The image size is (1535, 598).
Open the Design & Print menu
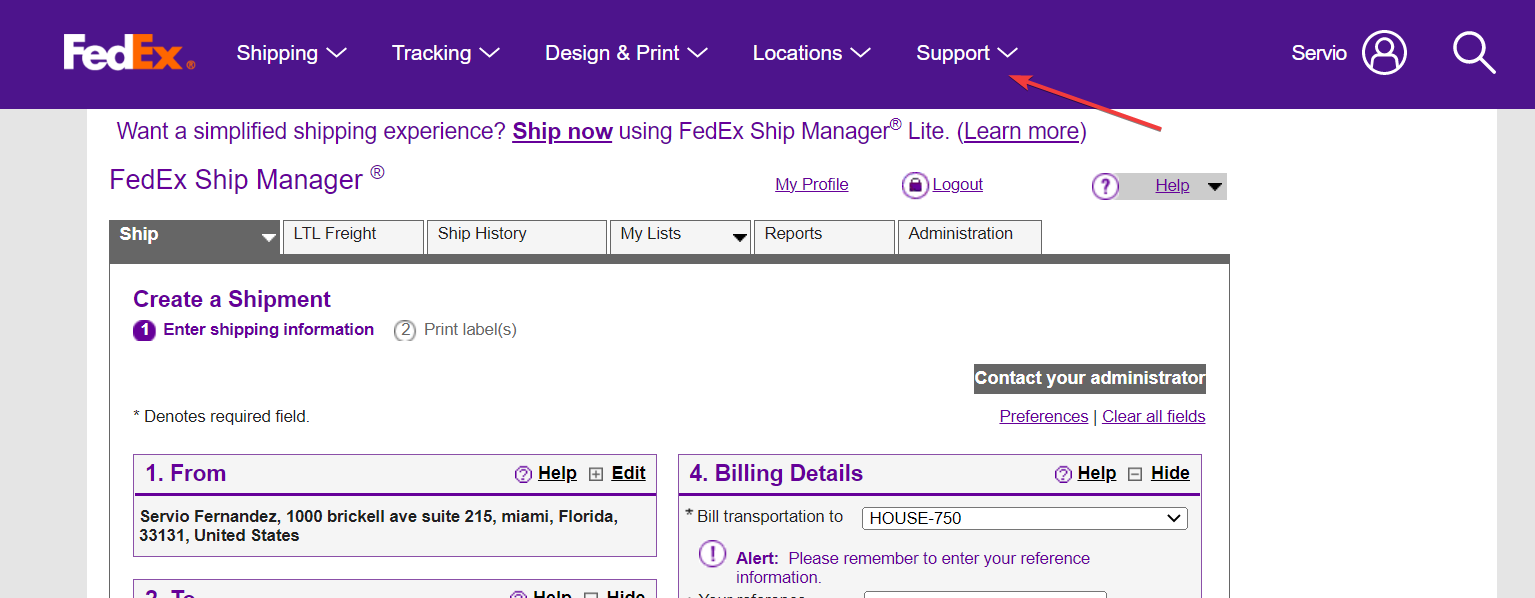click(626, 53)
